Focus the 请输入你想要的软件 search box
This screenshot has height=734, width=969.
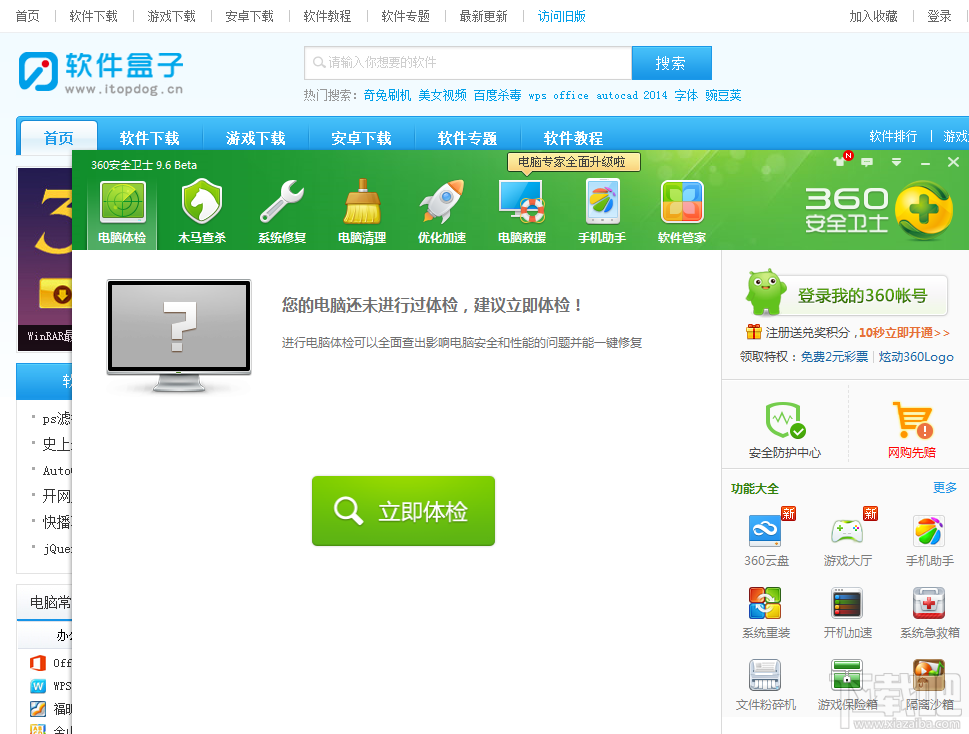(x=468, y=63)
